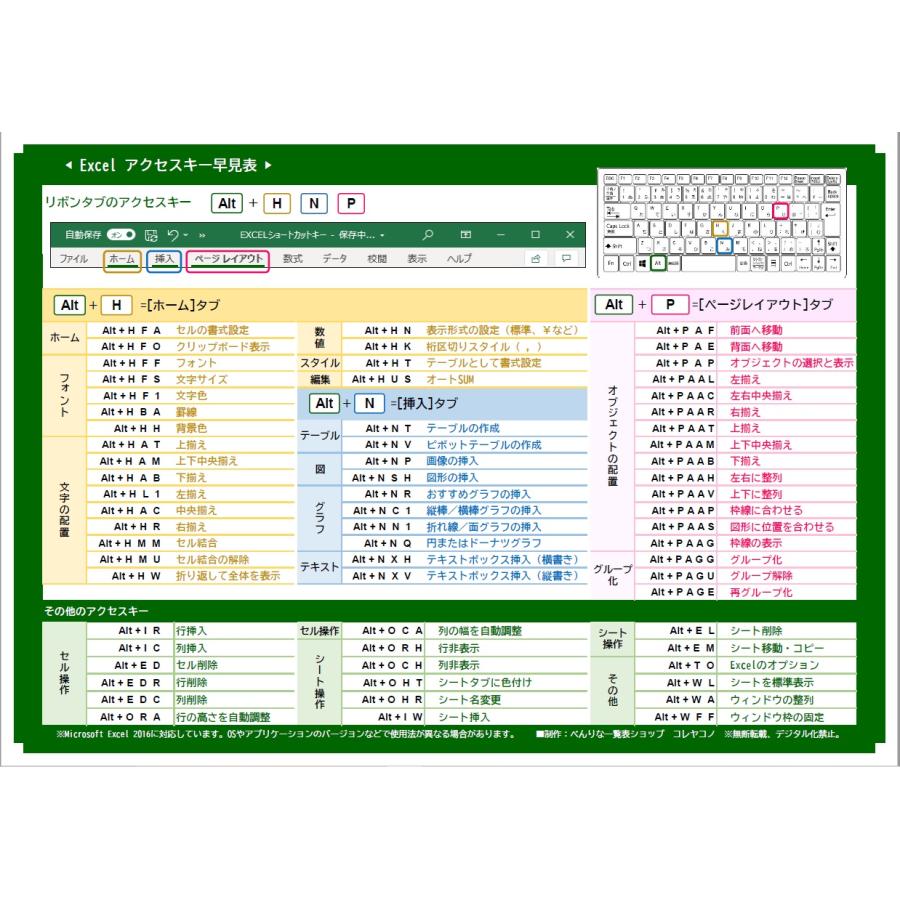
Task: Go to the 校閲 ribbon tab
Action: [x=377, y=259]
